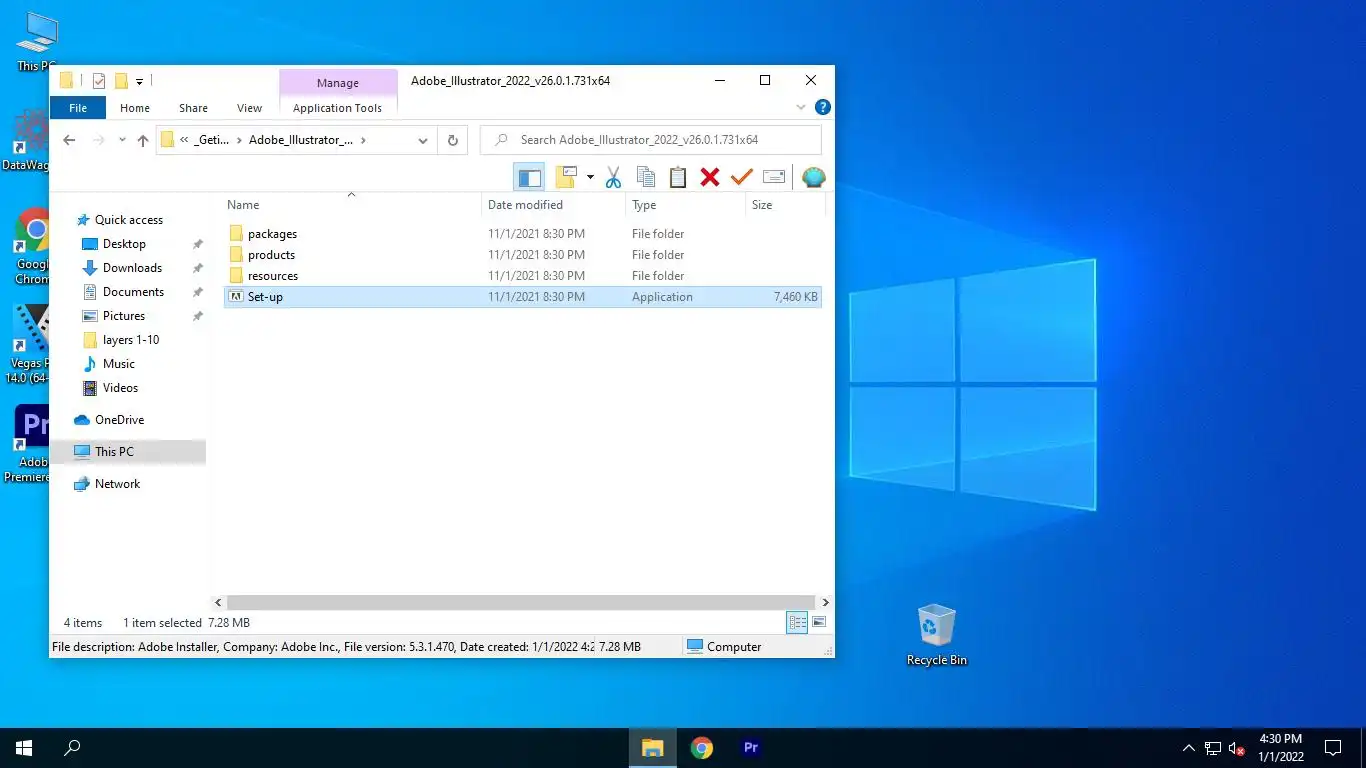1366x768 pixels.
Task: Click the Copy icon in toolbar
Action: [x=646, y=178]
